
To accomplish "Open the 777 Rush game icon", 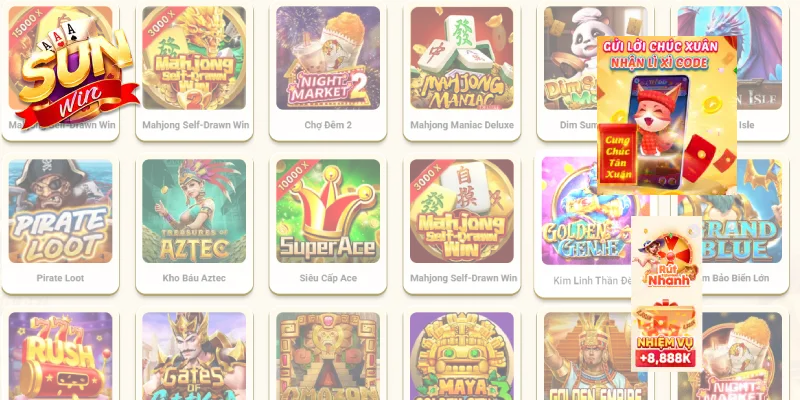I will 60,356.
